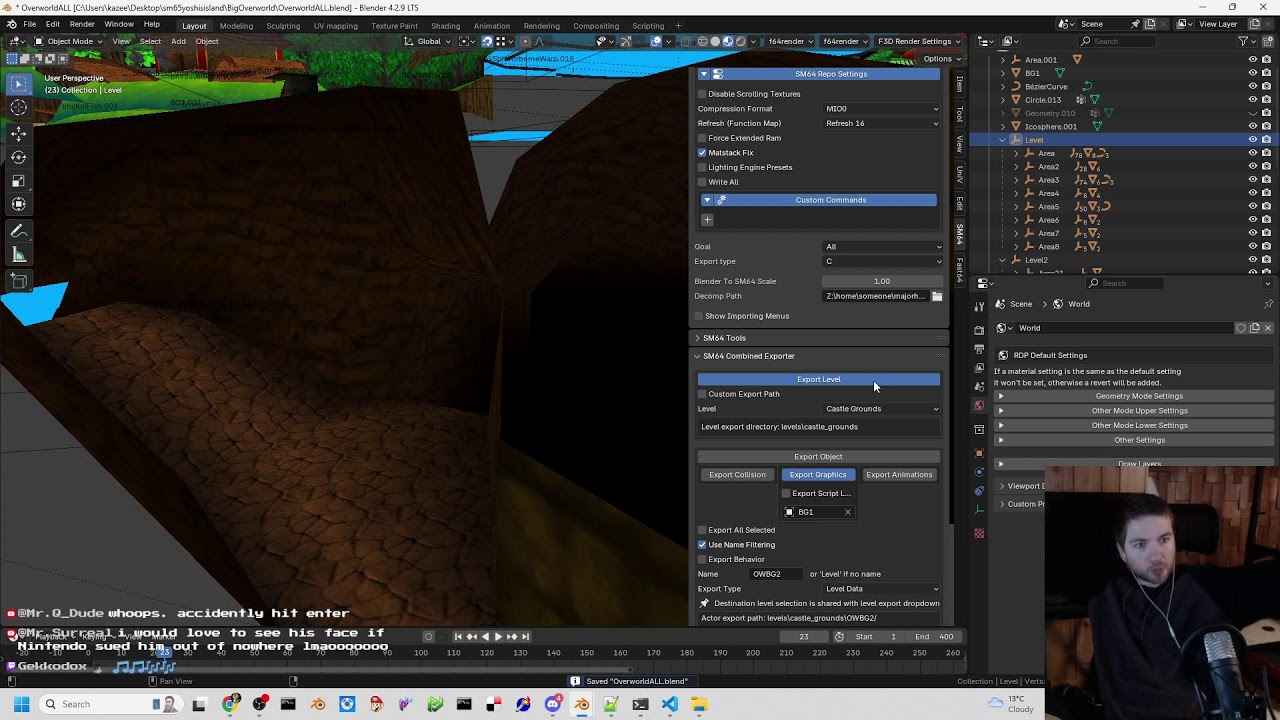Open Export Type Level Data dropdown
Image resolution: width=1280 pixels, height=720 pixels.
882,589
